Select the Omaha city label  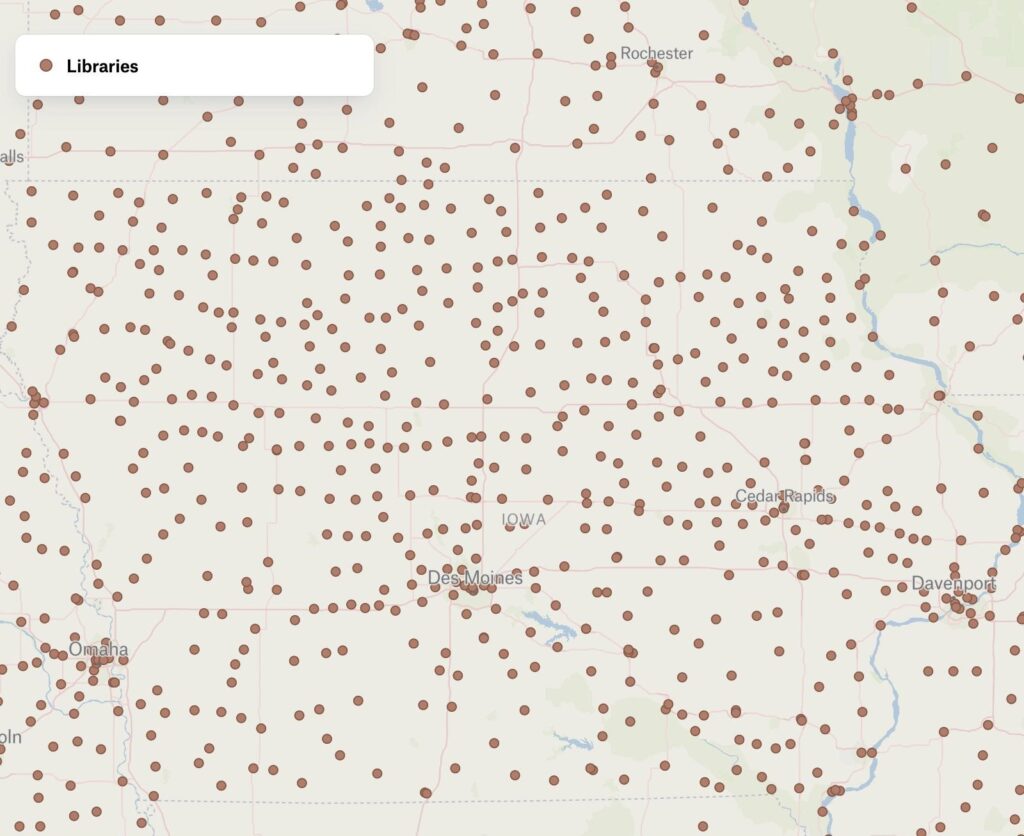[98, 649]
